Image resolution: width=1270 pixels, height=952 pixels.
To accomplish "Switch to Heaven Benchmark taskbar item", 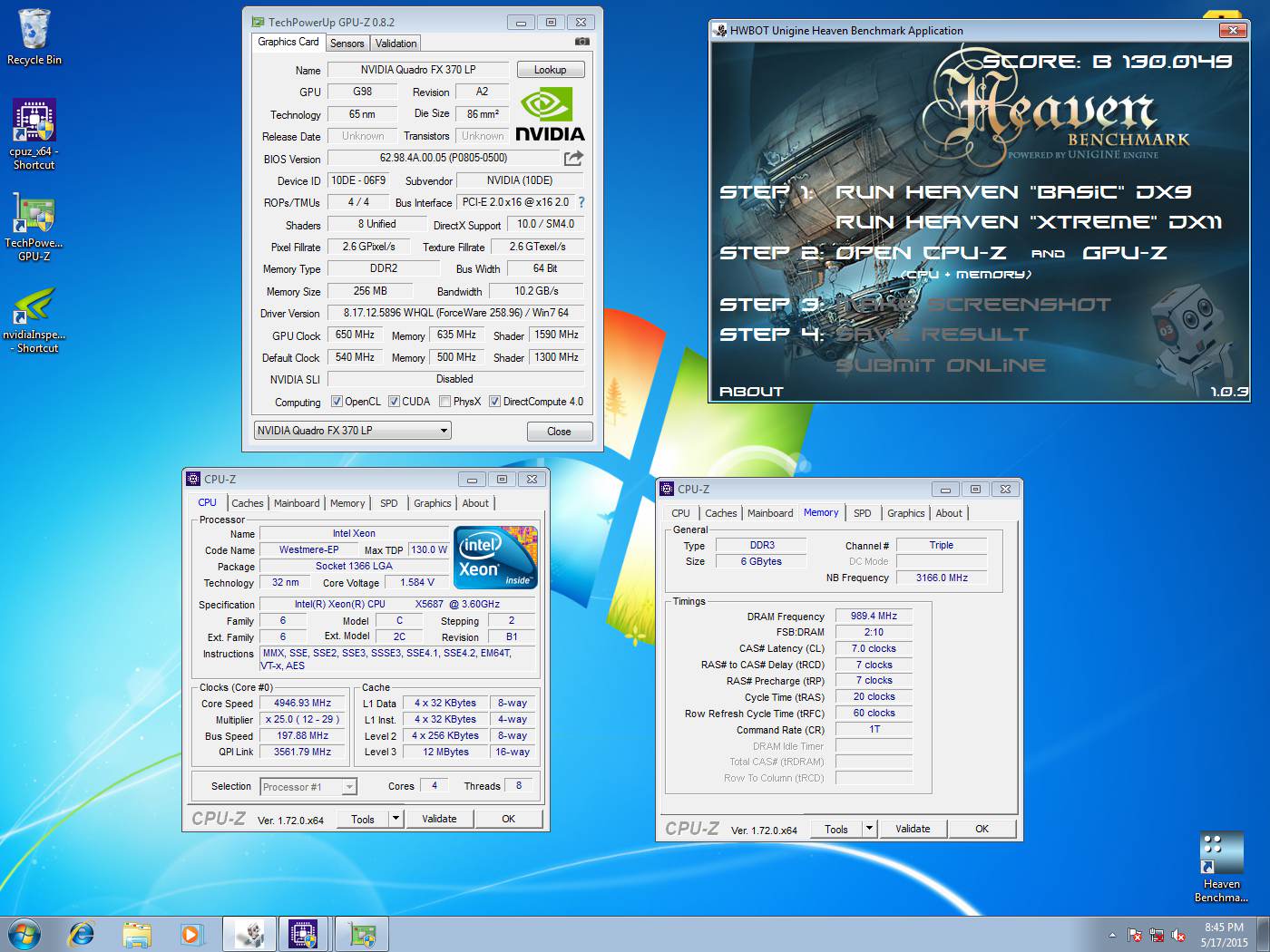I will point(249,934).
